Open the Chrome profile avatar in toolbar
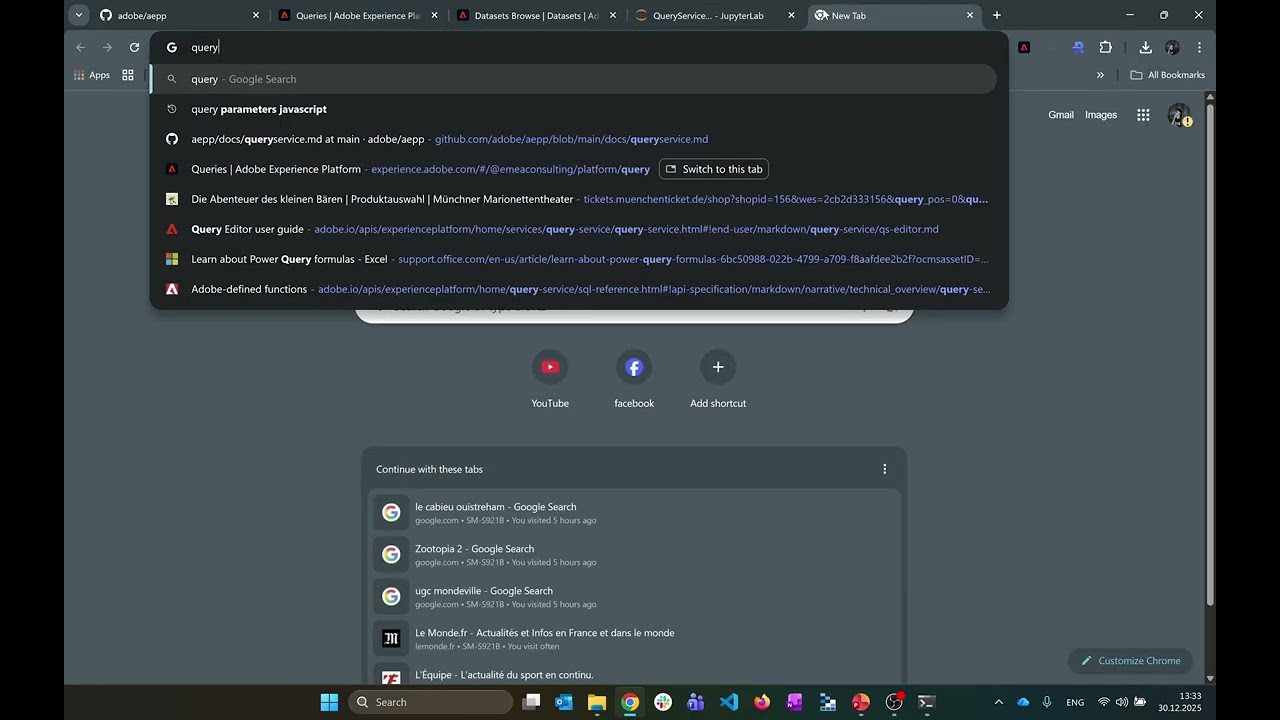Image resolution: width=1280 pixels, height=720 pixels. click(x=1172, y=47)
